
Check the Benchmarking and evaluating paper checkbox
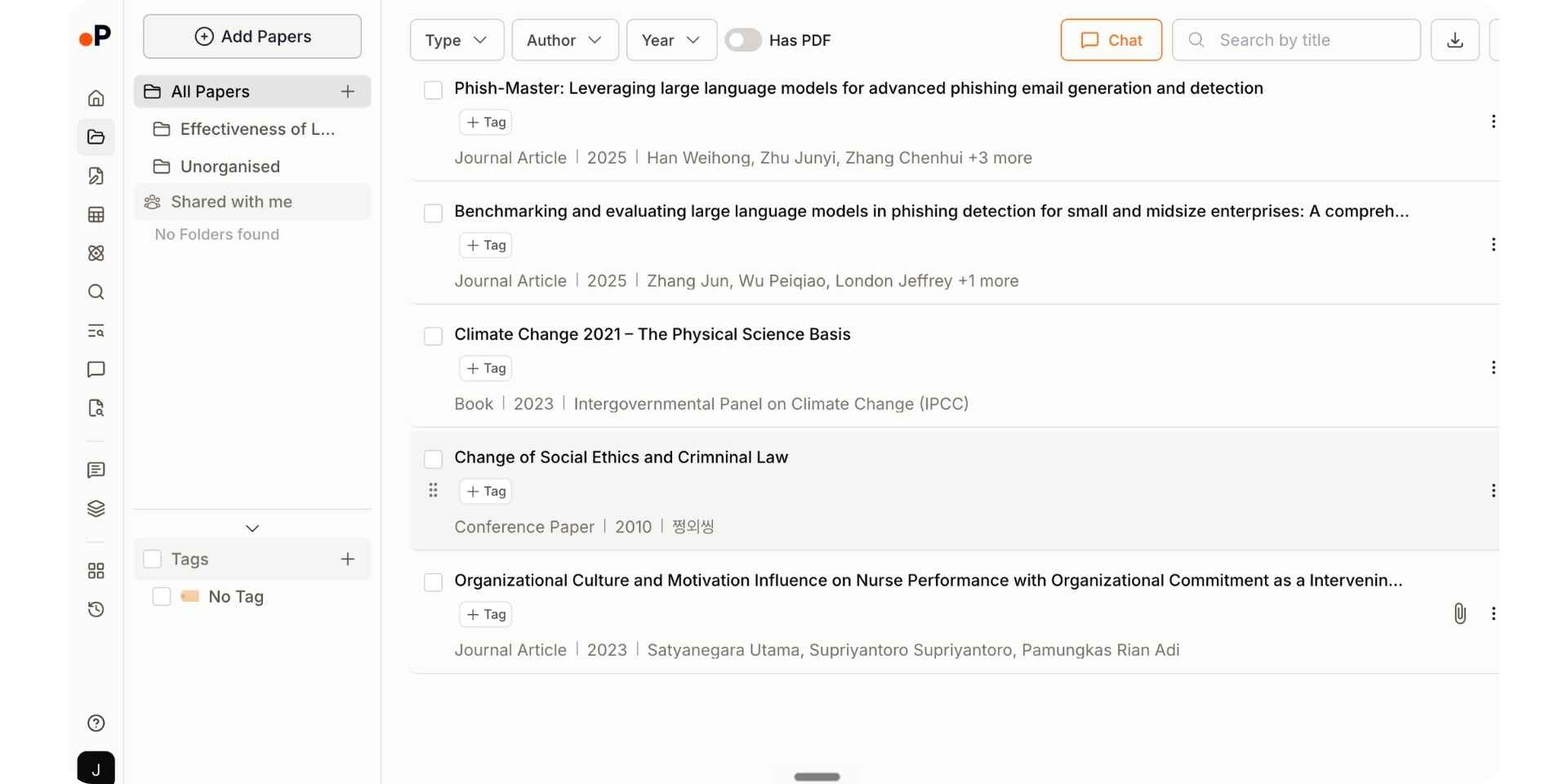433,213
